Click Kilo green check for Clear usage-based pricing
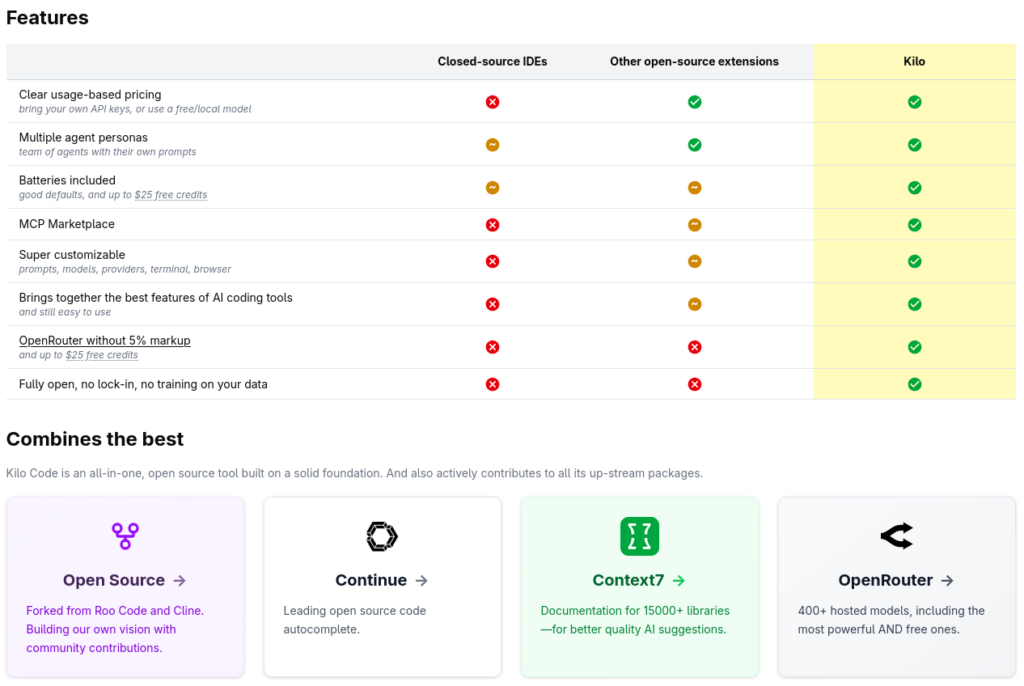 [914, 102]
